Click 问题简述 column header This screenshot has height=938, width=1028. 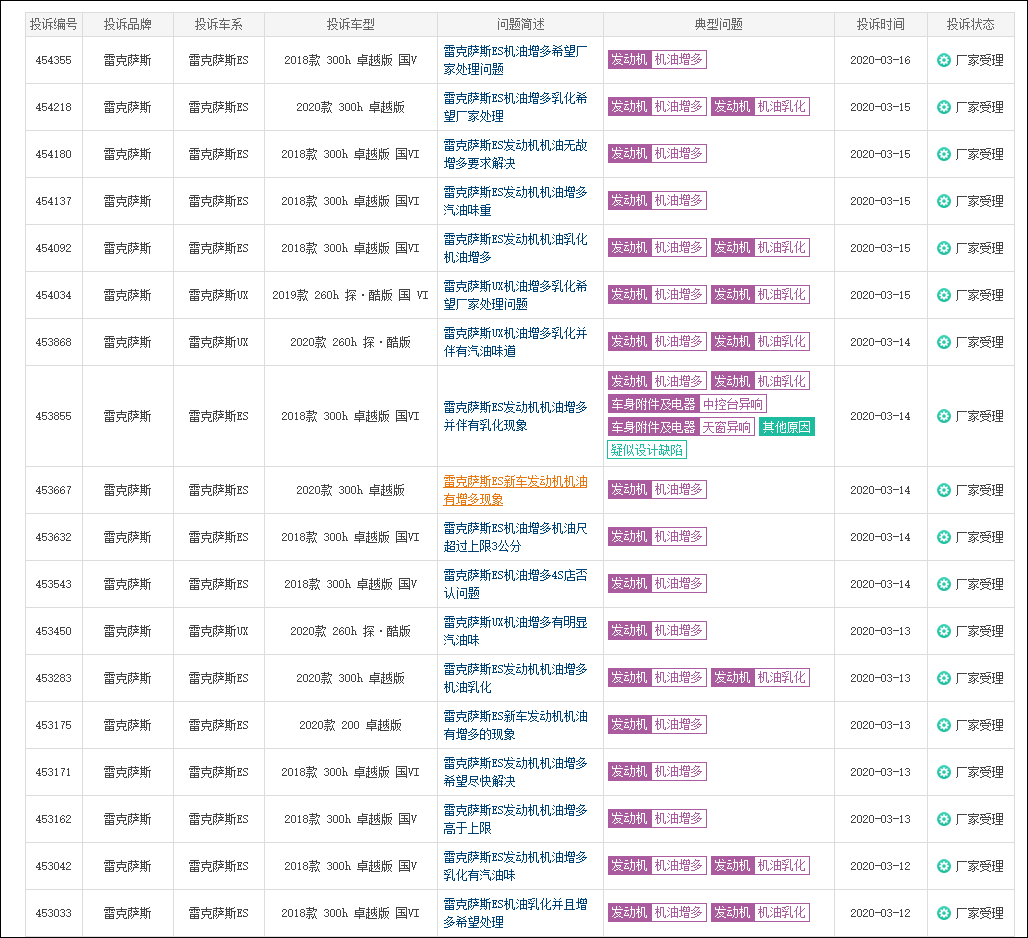(521, 25)
